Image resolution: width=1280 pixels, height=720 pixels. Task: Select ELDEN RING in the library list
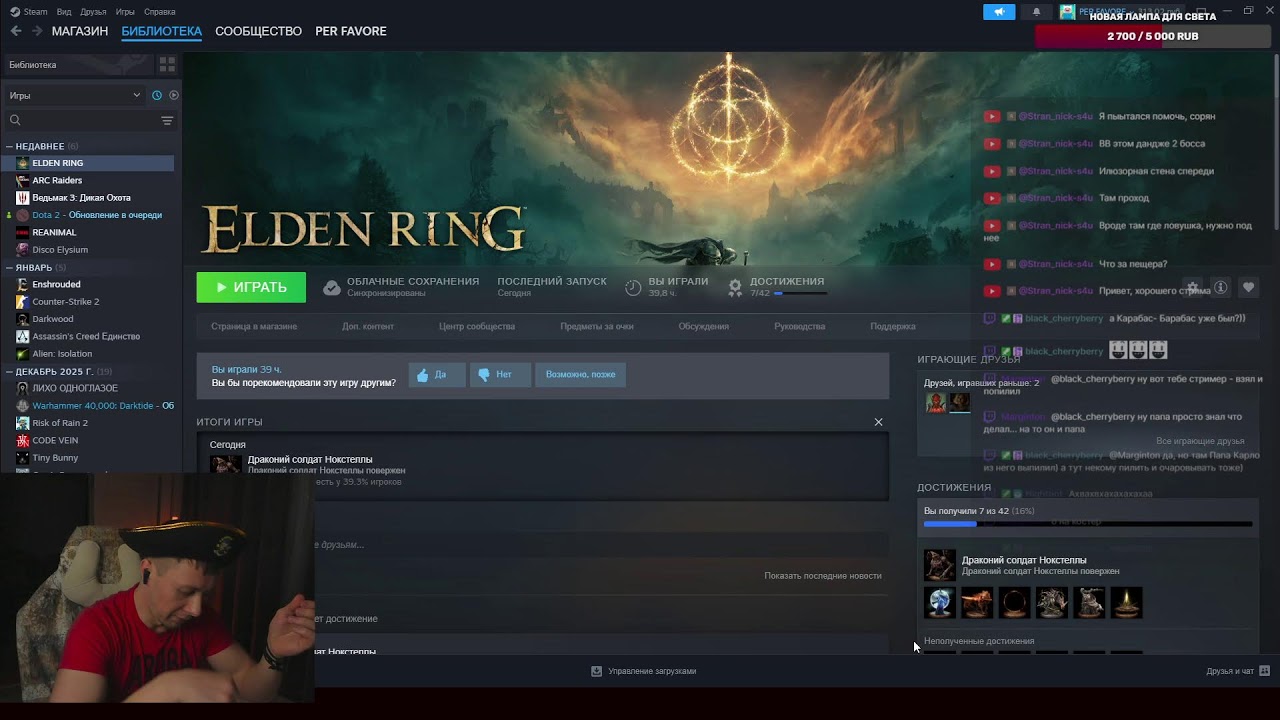tap(90, 163)
